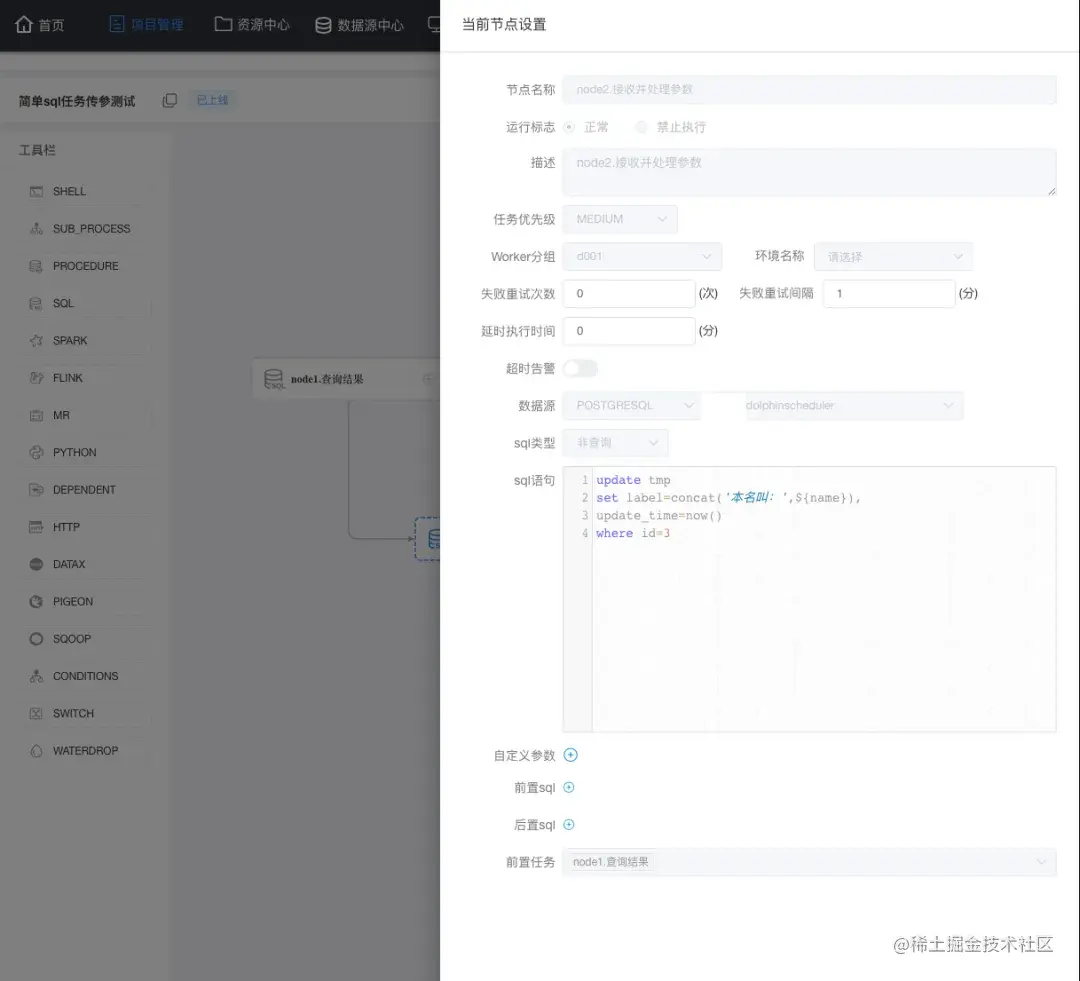This screenshot has width=1080, height=981.
Task: Choose the PIGEON task icon
Action: pyautogui.click(x=37, y=601)
